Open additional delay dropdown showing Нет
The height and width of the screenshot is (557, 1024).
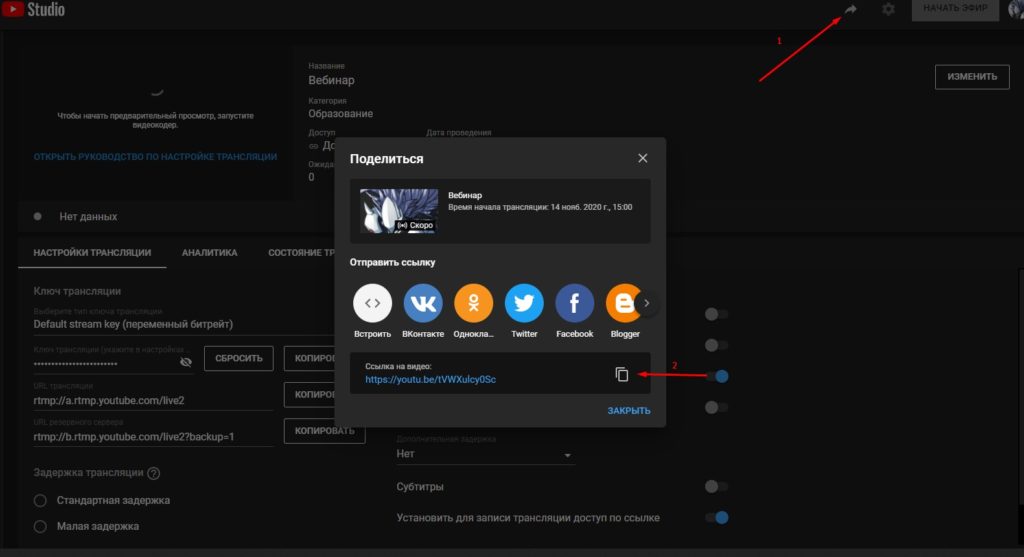(x=485, y=454)
